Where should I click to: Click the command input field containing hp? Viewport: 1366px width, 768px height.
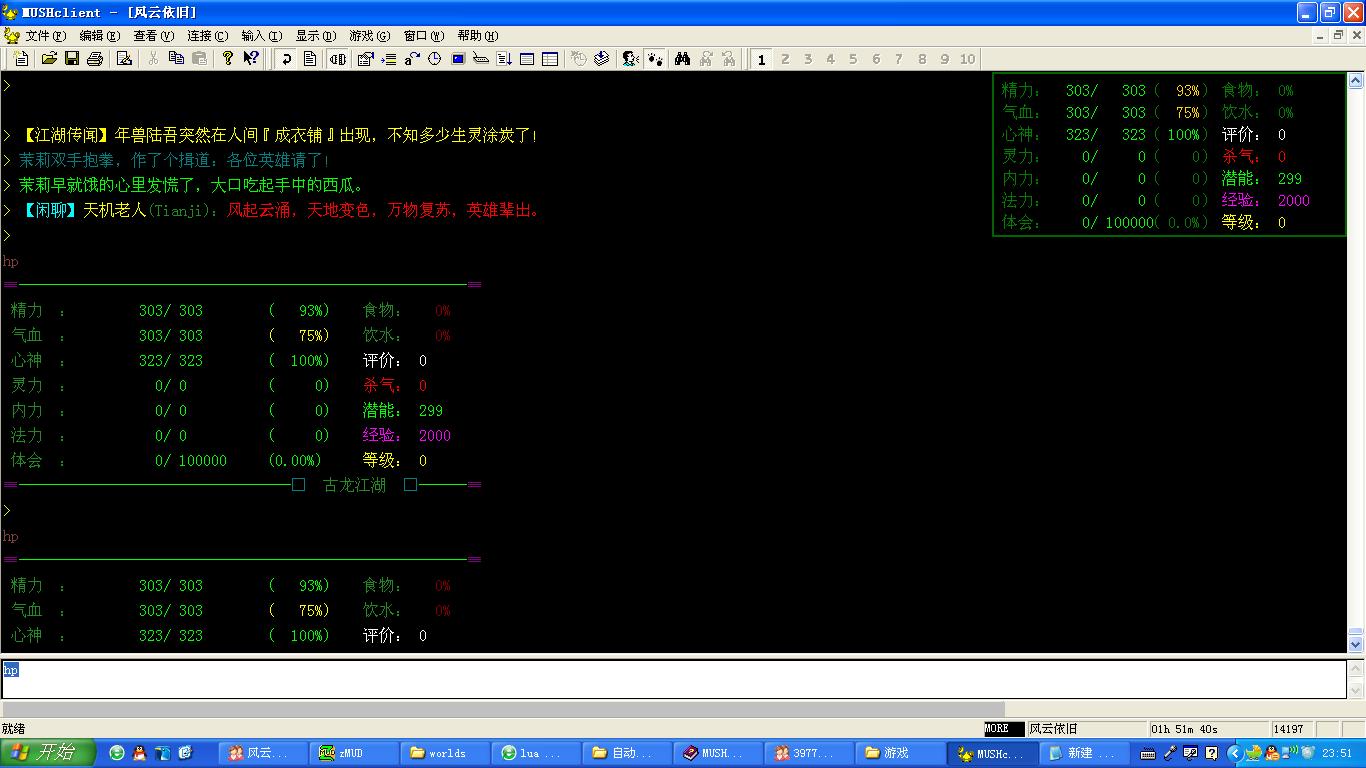673,679
